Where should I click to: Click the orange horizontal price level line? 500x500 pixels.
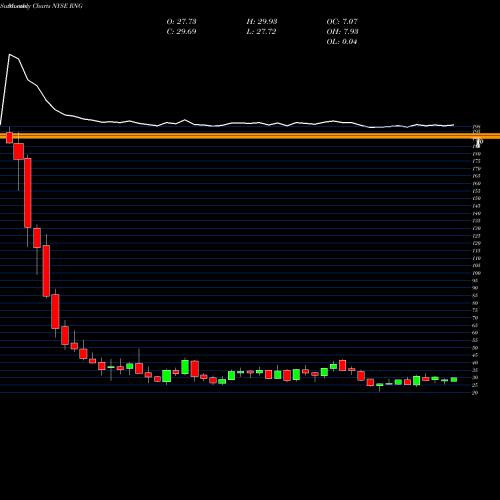(x=250, y=136)
